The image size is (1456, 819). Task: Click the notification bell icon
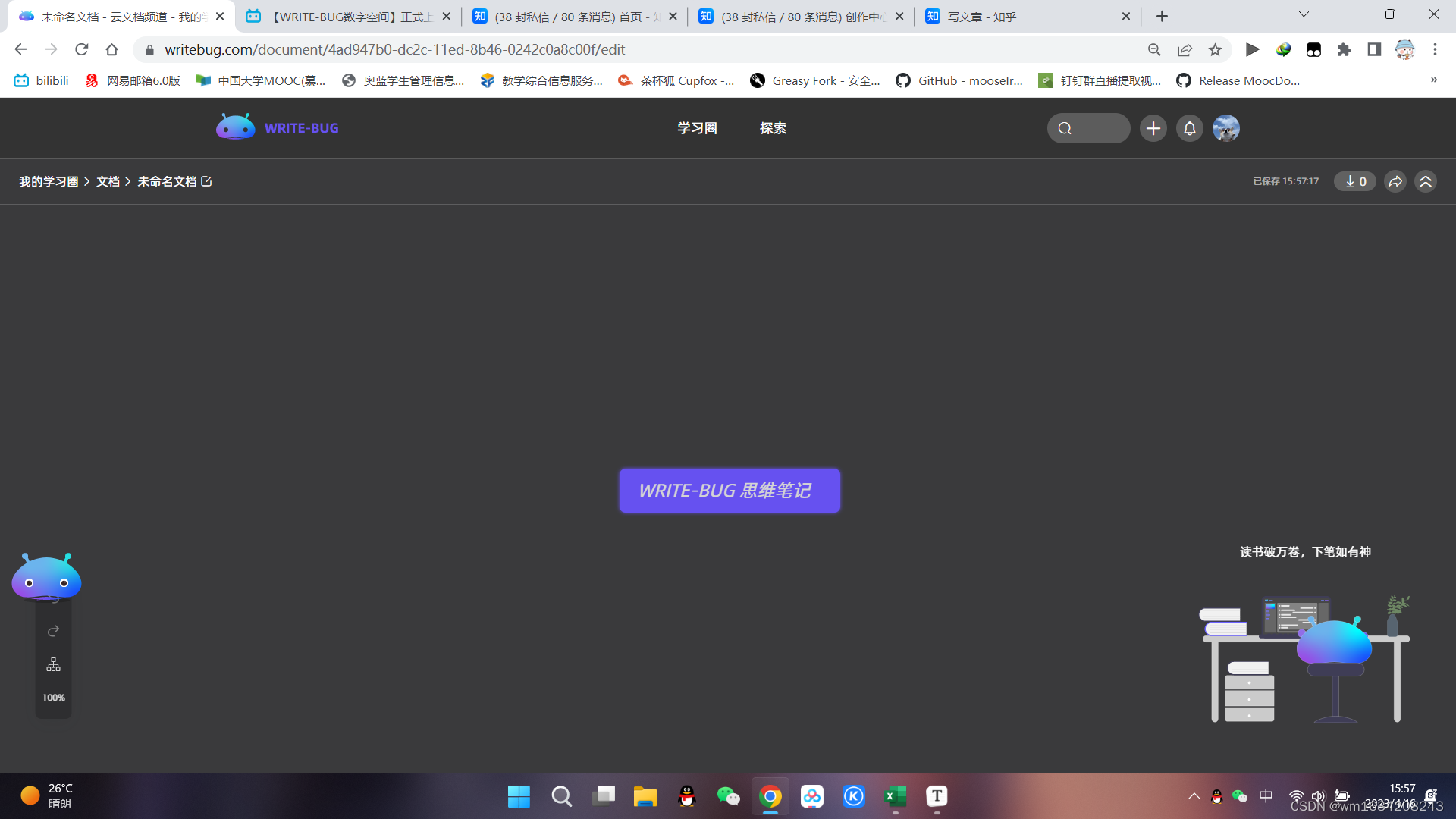(x=1189, y=128)
